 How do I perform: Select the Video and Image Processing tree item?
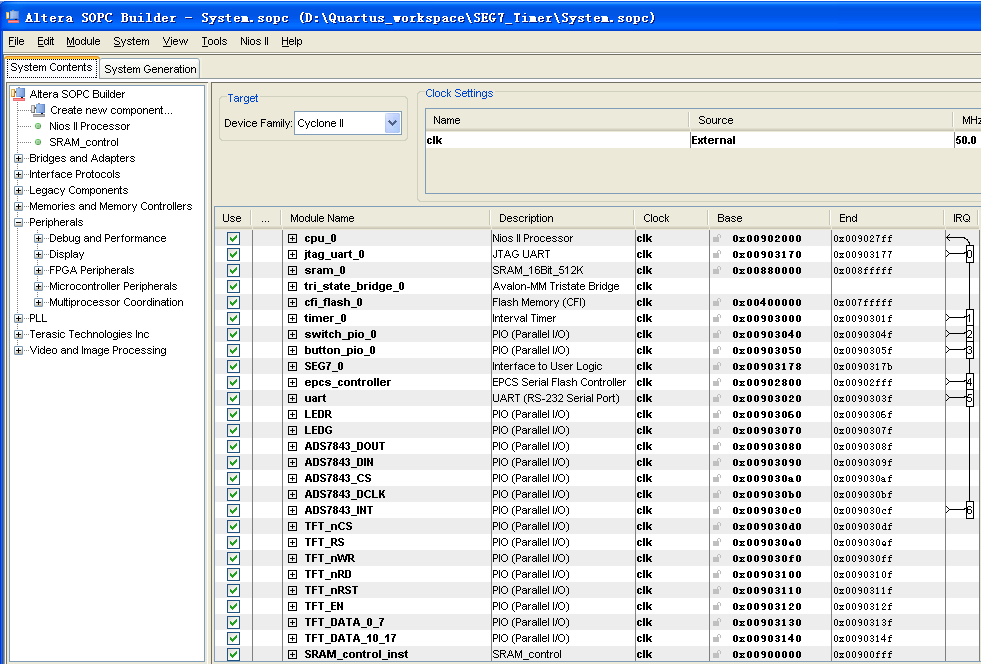pos(98,350)
